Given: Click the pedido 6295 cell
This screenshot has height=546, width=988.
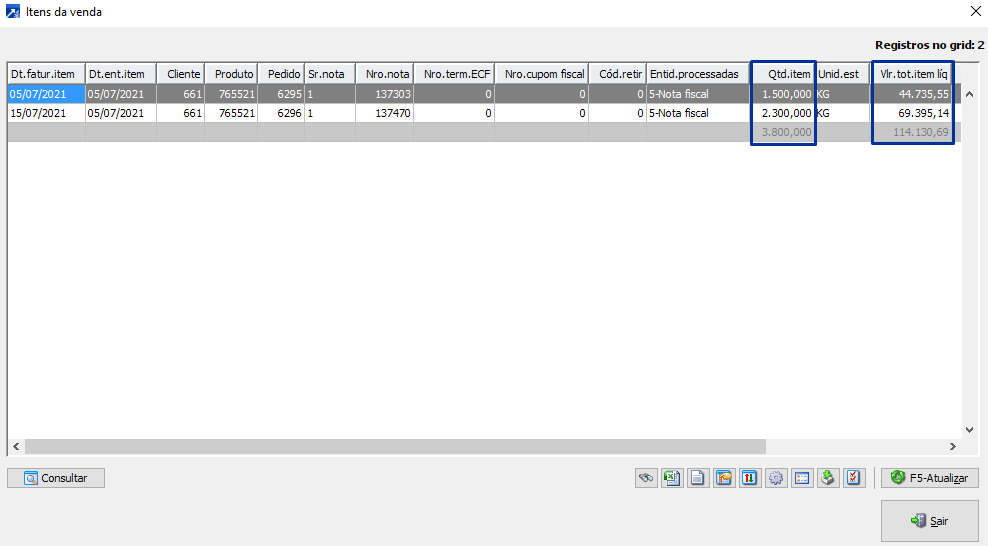Looking at the screenshot, I should (280, 94).
